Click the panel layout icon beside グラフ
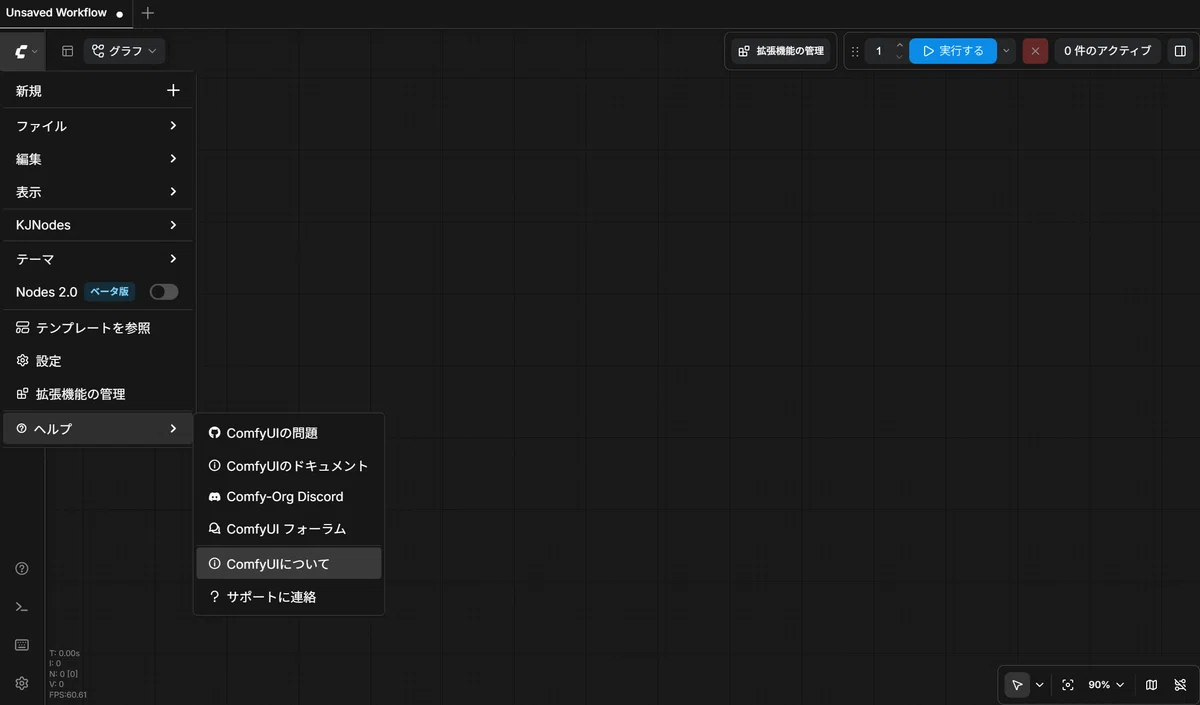Viewport: 1200px width, 705px height. click(x=68, y=51)
